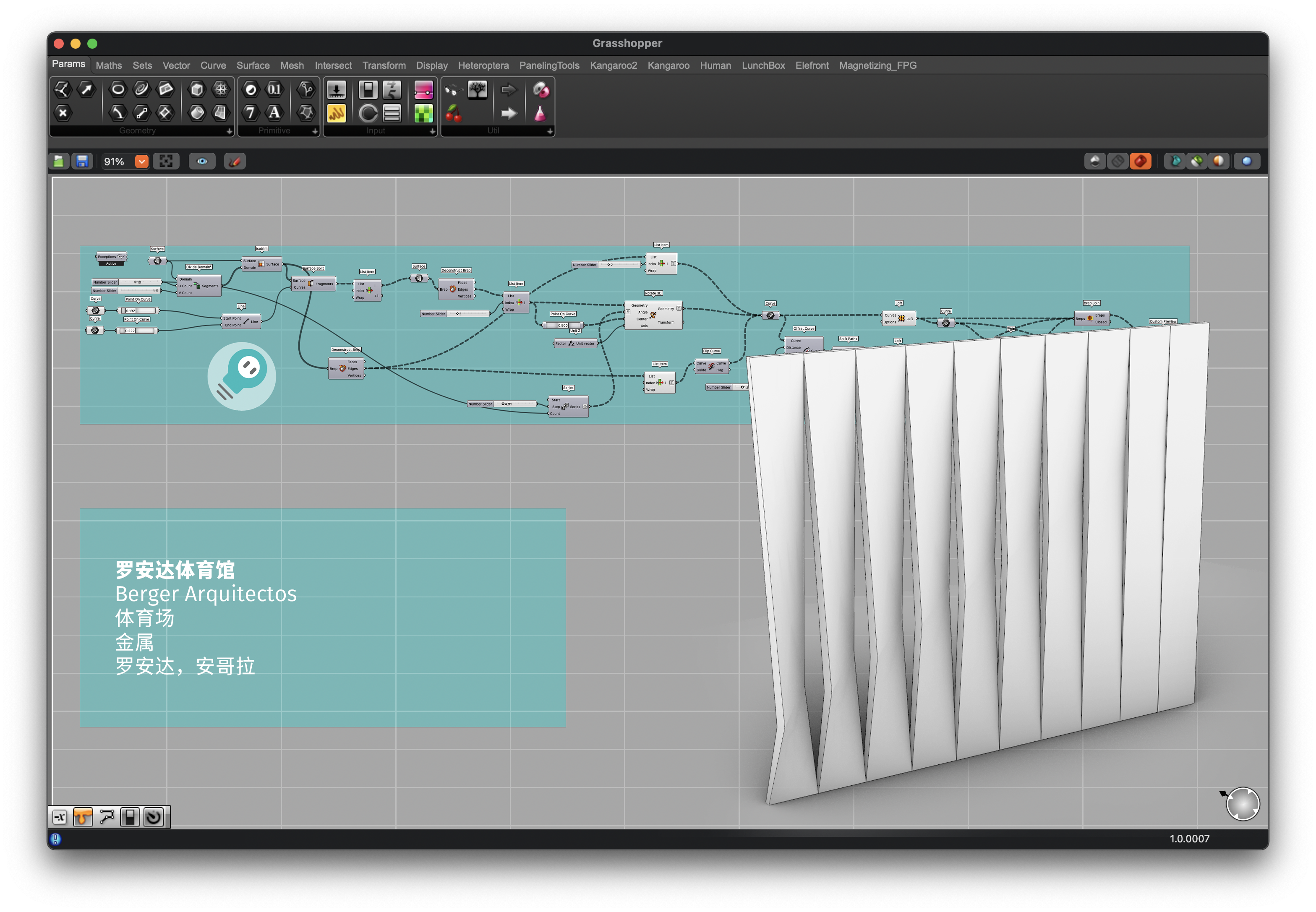Select the Galapagos flask icon
The image size is (1316, 912).
(540, 113)
